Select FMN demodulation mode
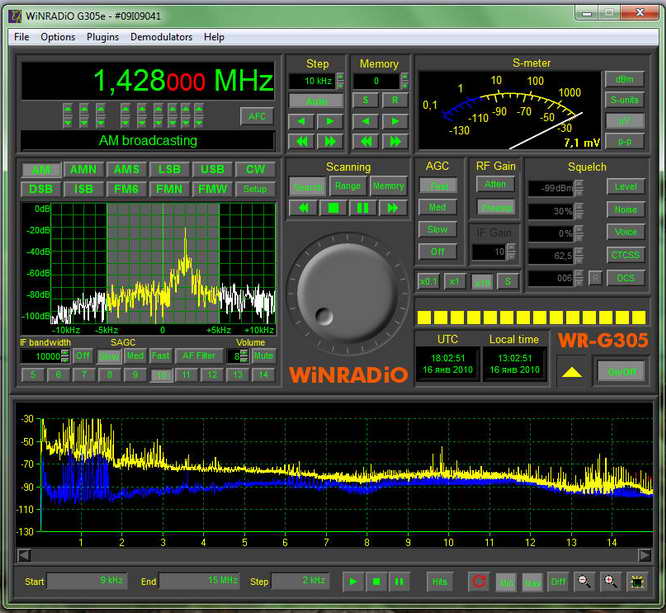This screenshot has width=666, height=613. [169, 189]
